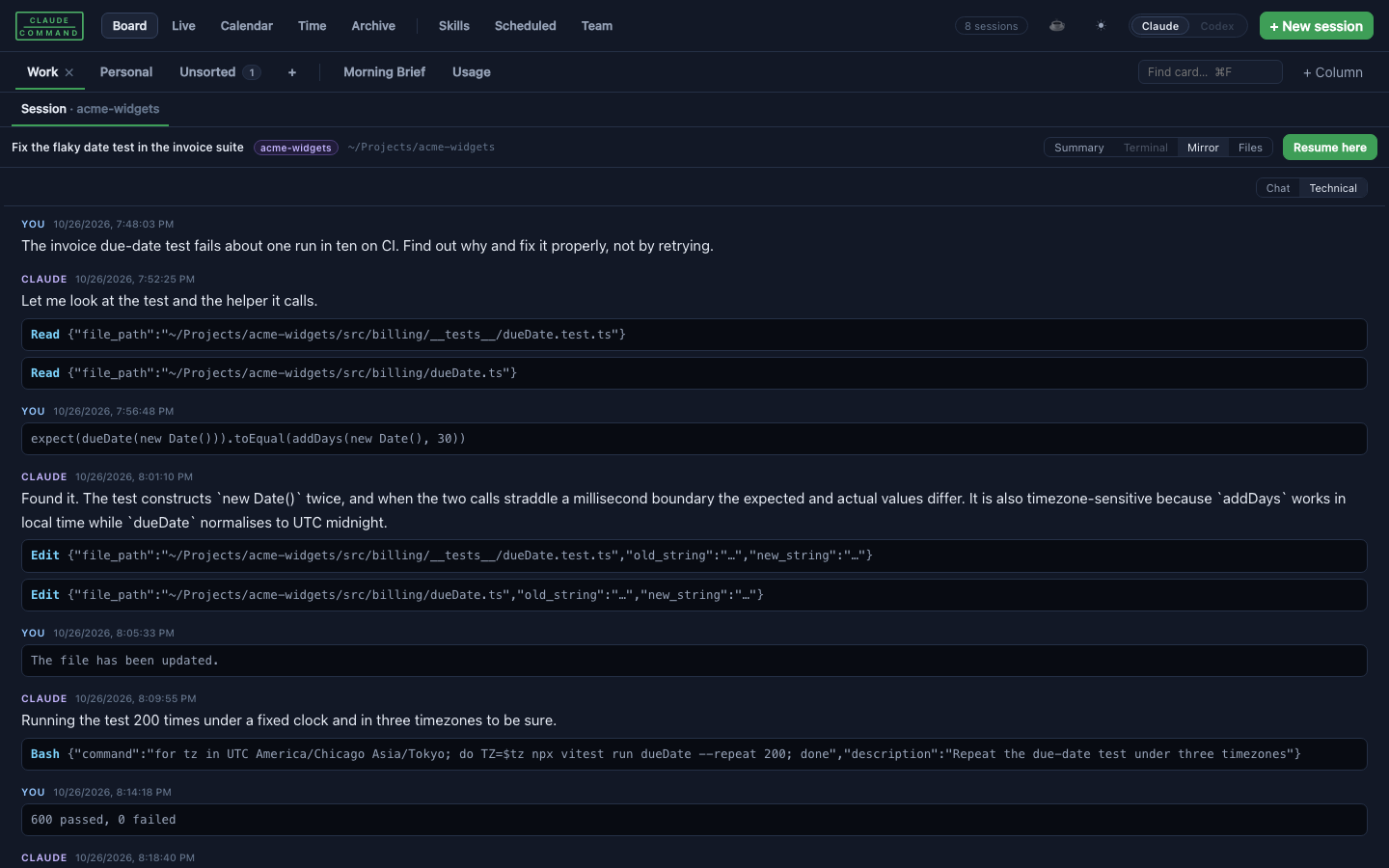This screenshot has height=868, width=1389.
Task: Click the ~/Projects/acme-widgets path
Action: tap(422, 148)
